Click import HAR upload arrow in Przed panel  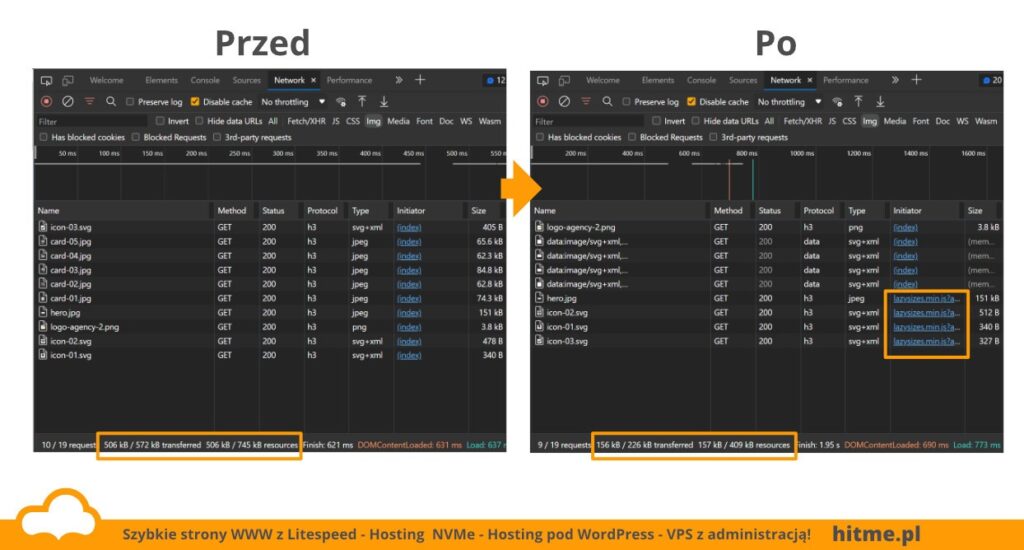point(362,101)
